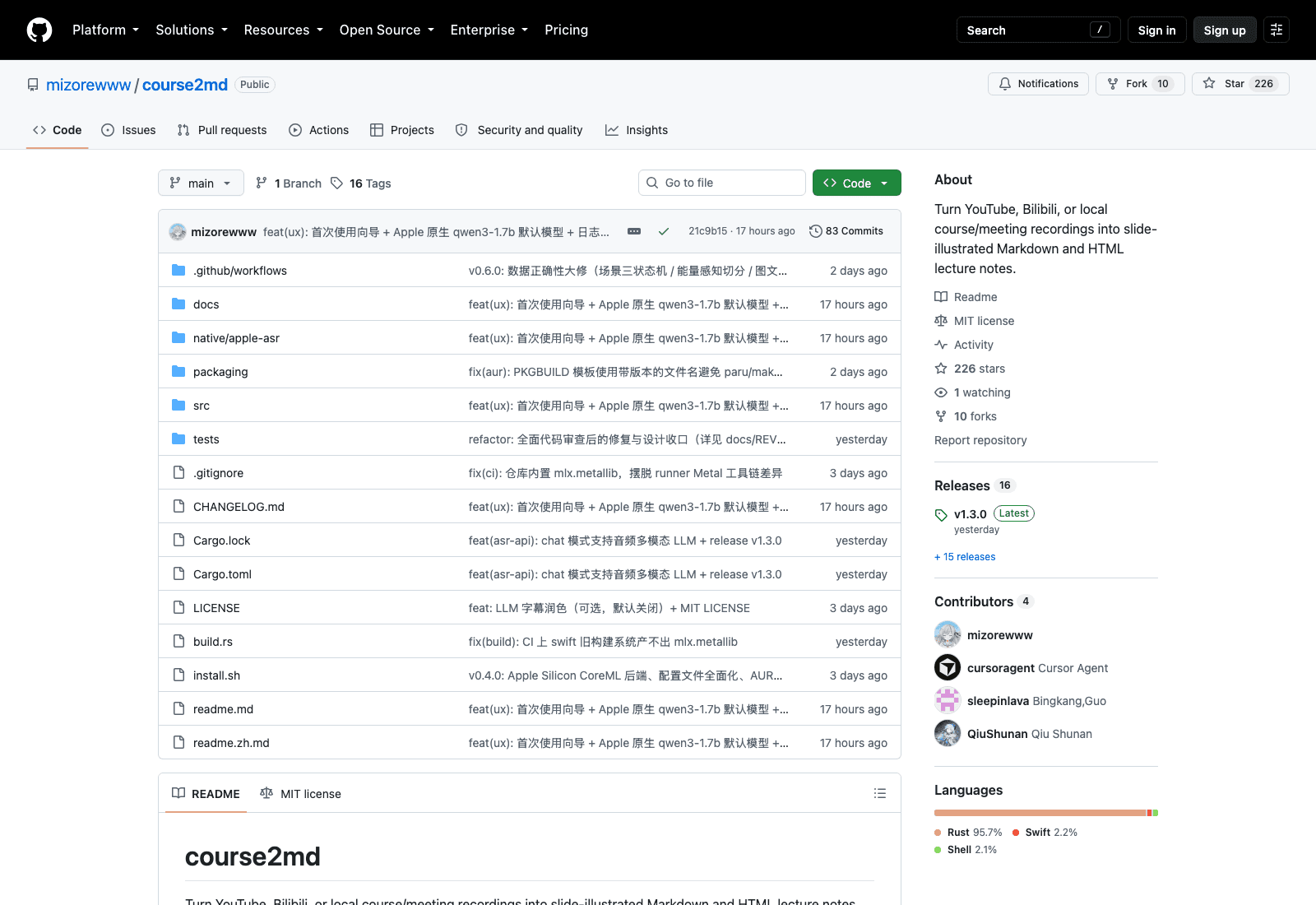Expand the Solutions menu
The image size is (1316, 905).
tap(192, 30)
